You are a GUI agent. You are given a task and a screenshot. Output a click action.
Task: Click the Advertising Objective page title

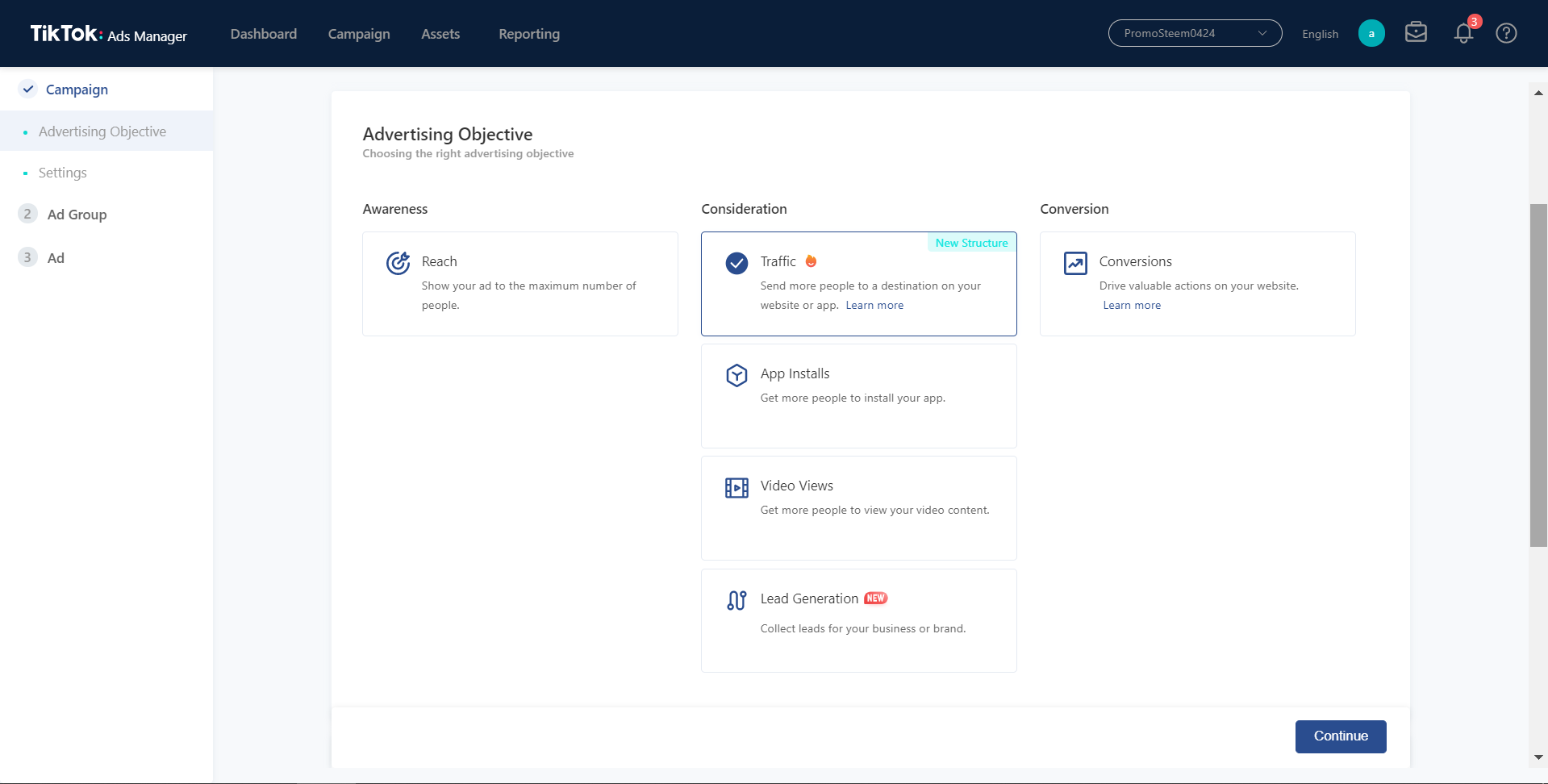point(448,134)
